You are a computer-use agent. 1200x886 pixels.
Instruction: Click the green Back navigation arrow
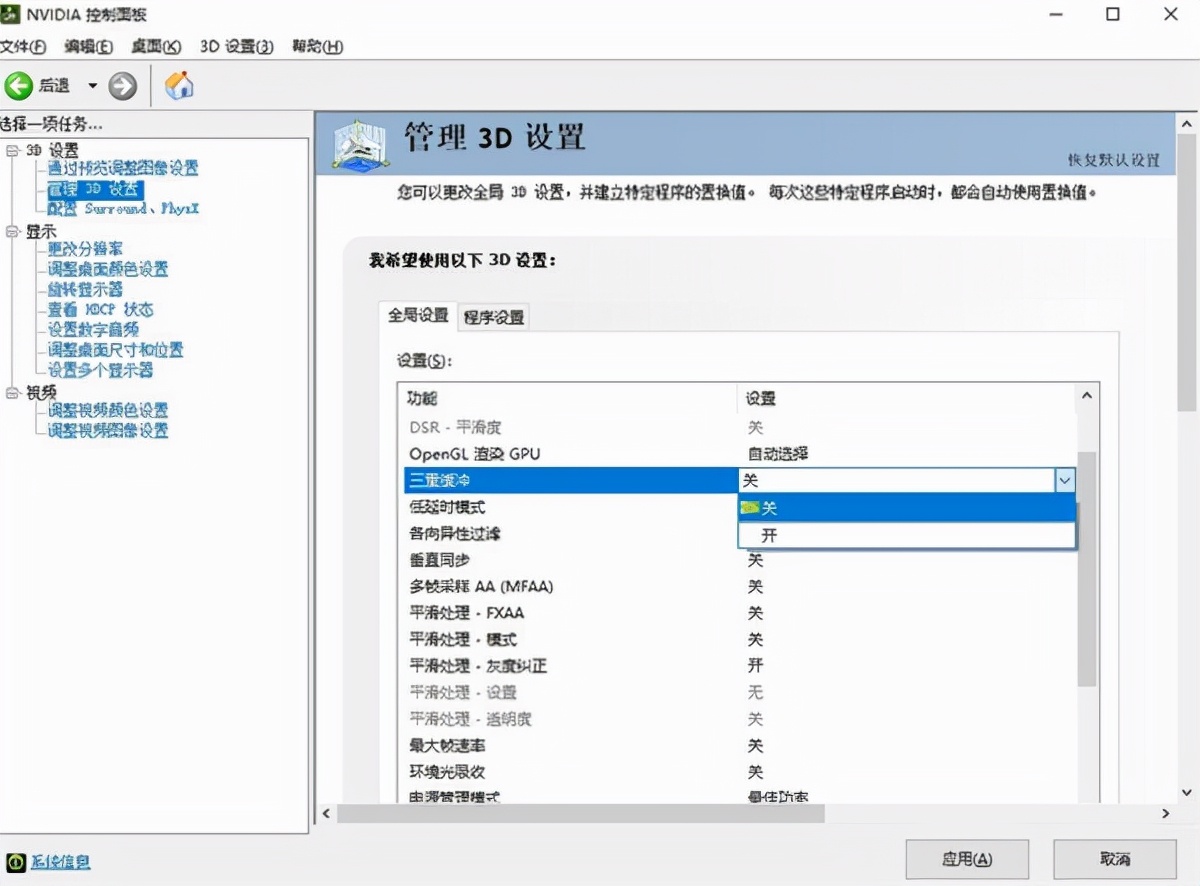click(x=20, y=85)
